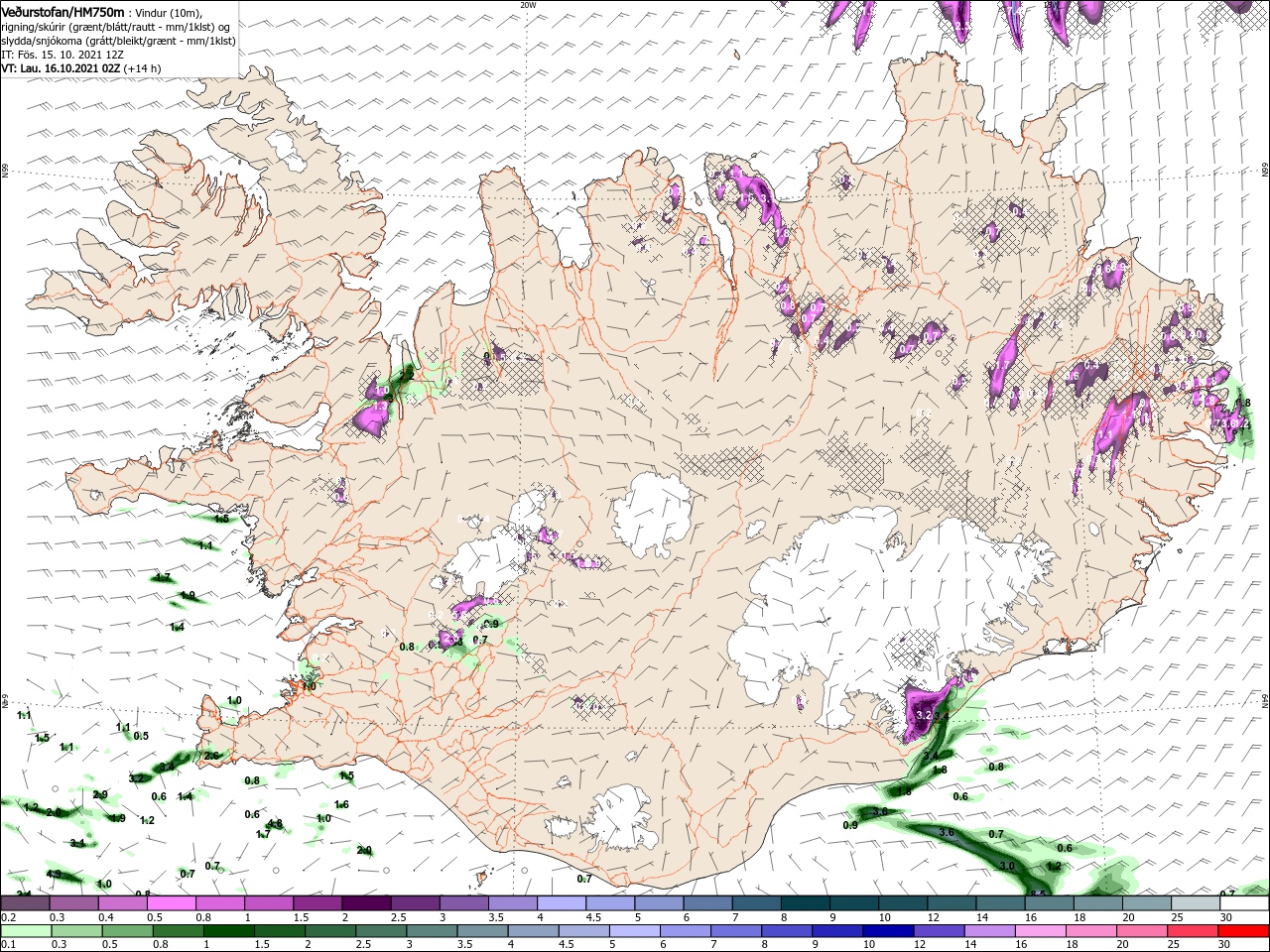Click the '2.9' precipitation value on the map

coord(100,794)
